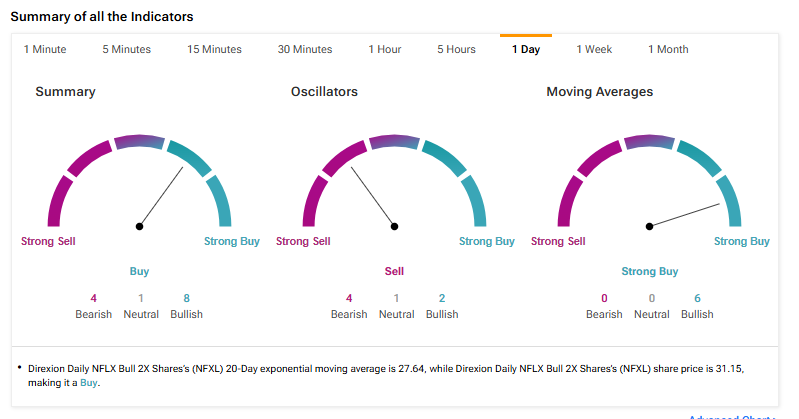Select the 5 Minutes timeframe tab
The height and width of the screenshot is (419, 799).
coord(126,50)
